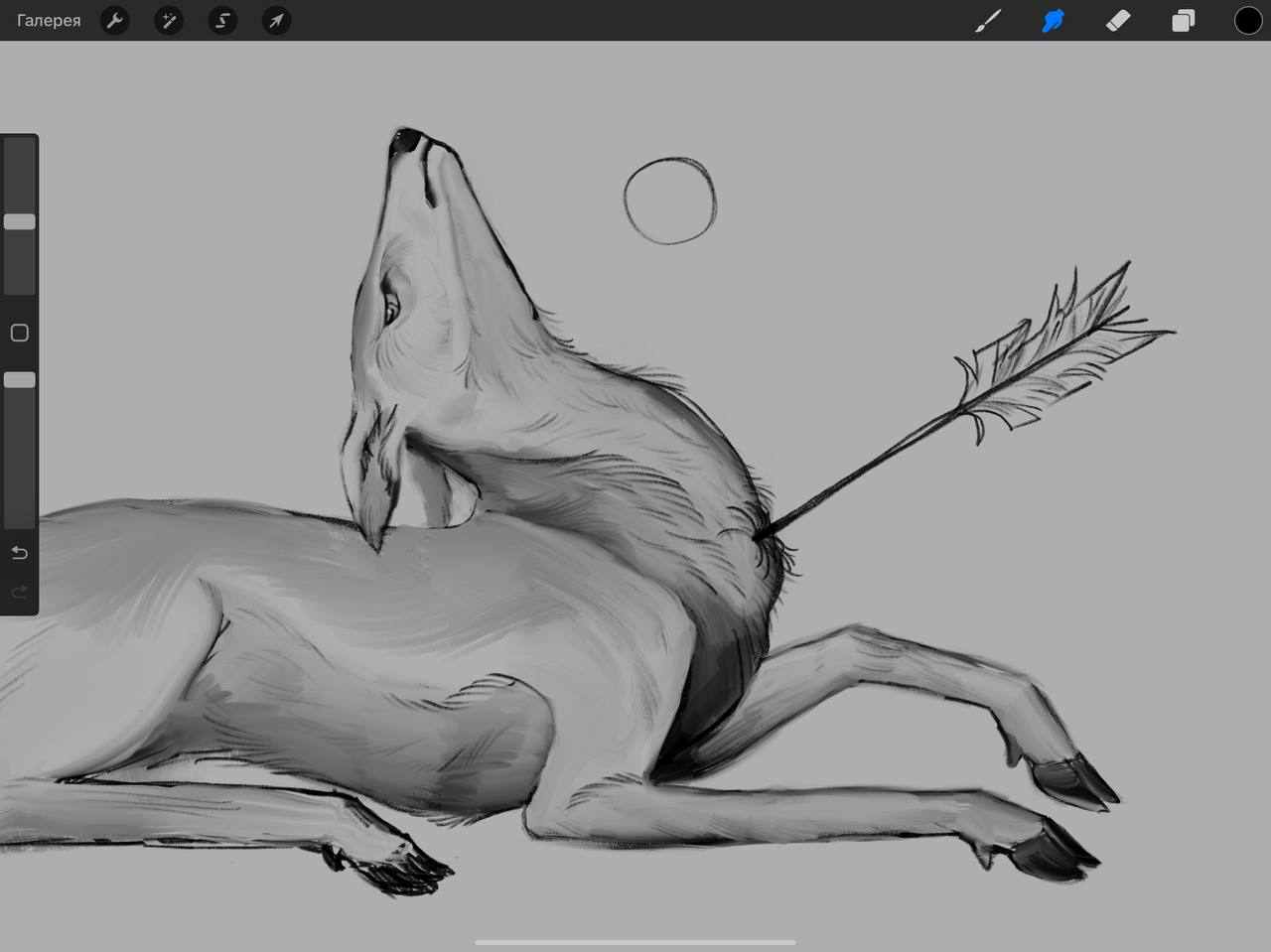Screen dimensions: 1271x952
Task: Tap the sketched circle on the canvas
Action: pyautogui.click(x=670, y=201)
